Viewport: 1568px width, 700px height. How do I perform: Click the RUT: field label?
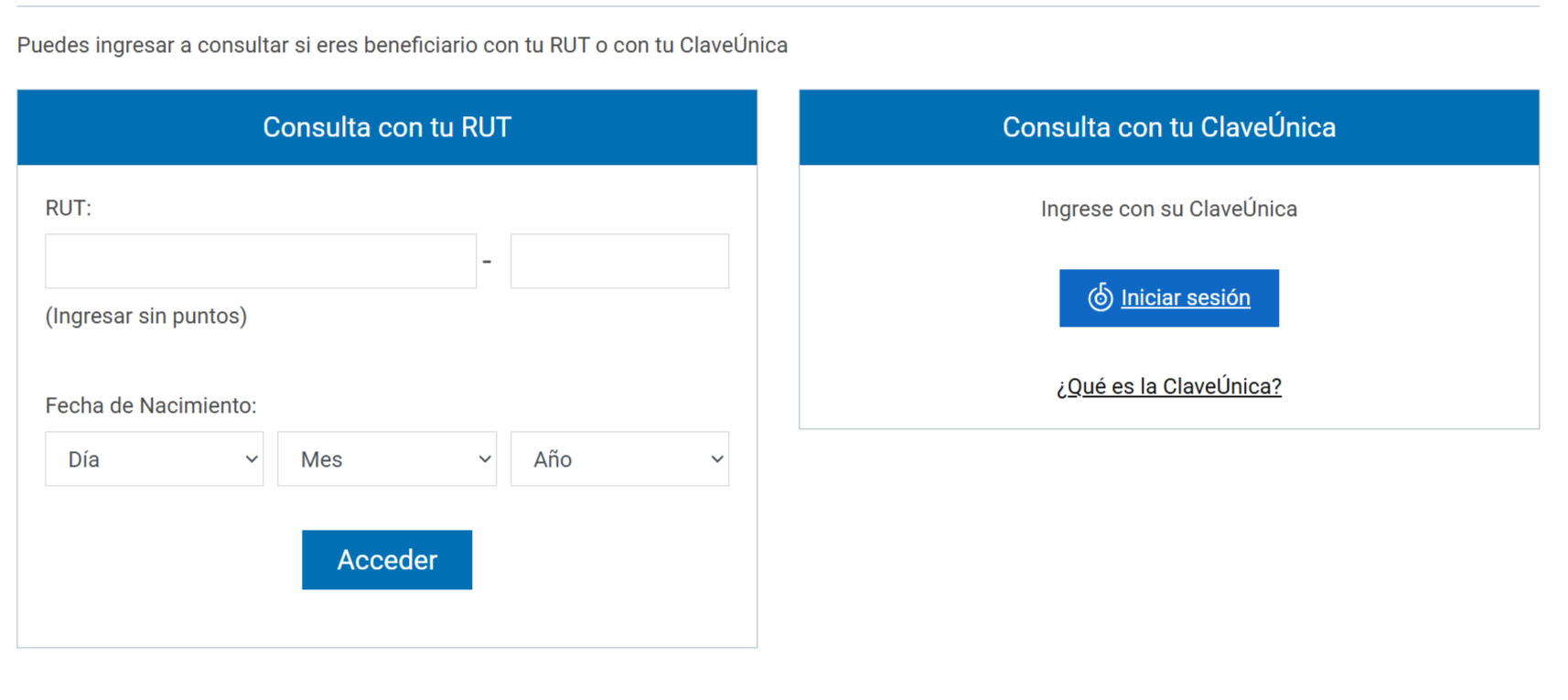point(69,208)
